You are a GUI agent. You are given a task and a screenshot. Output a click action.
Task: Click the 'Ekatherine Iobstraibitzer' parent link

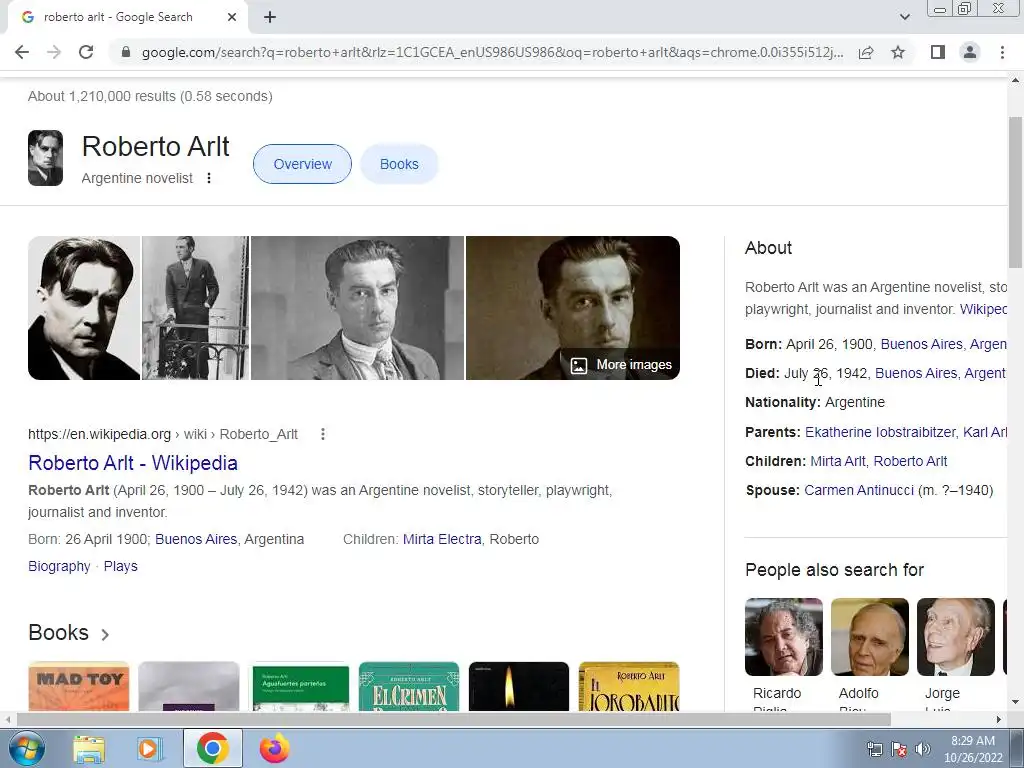click(x=880, y=432)
